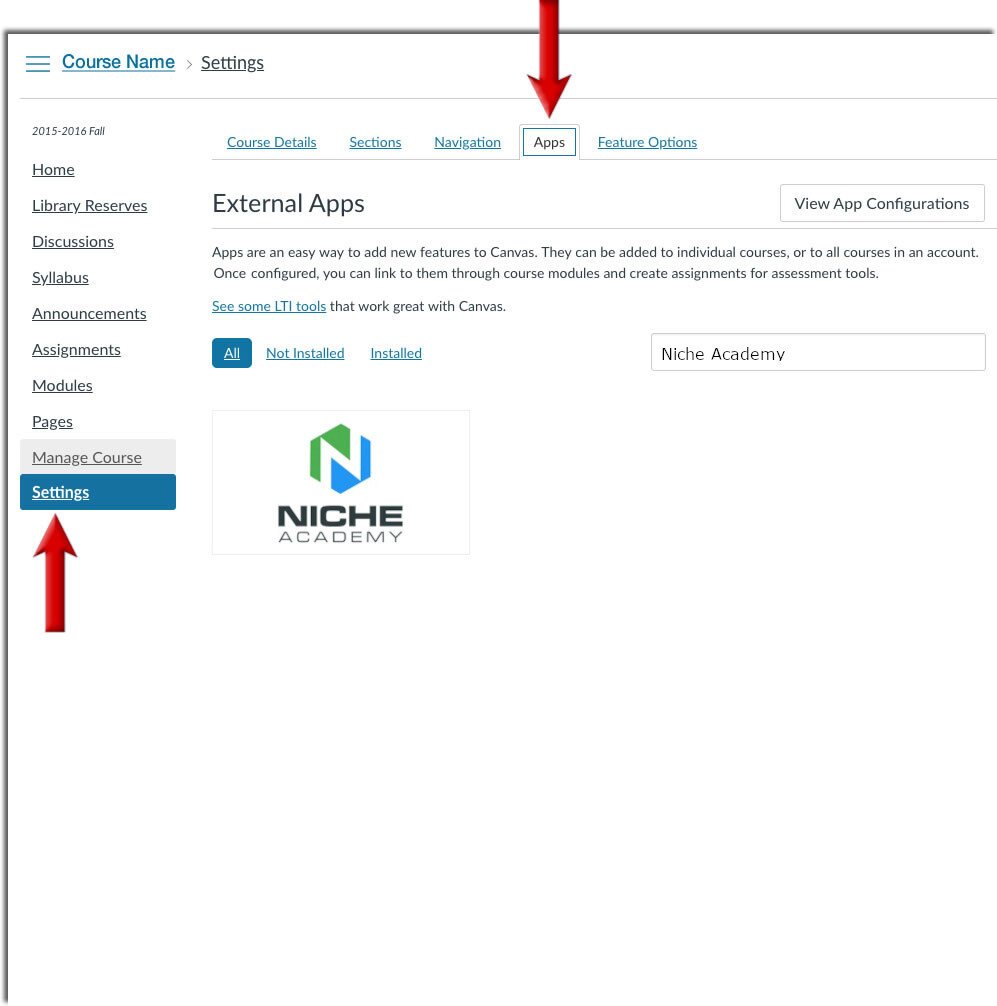This screenshot has width=997, height=1006.
Task: Go to the course Home page
Action: pos(53,169)
